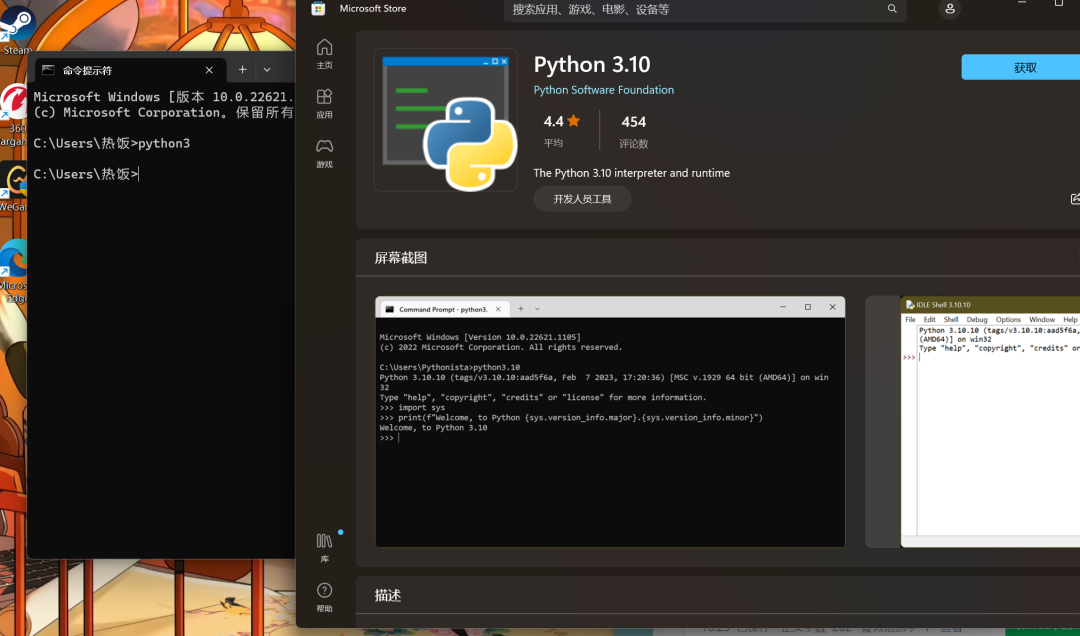Click the share icon near 开发人员工具

(1074, 199)
